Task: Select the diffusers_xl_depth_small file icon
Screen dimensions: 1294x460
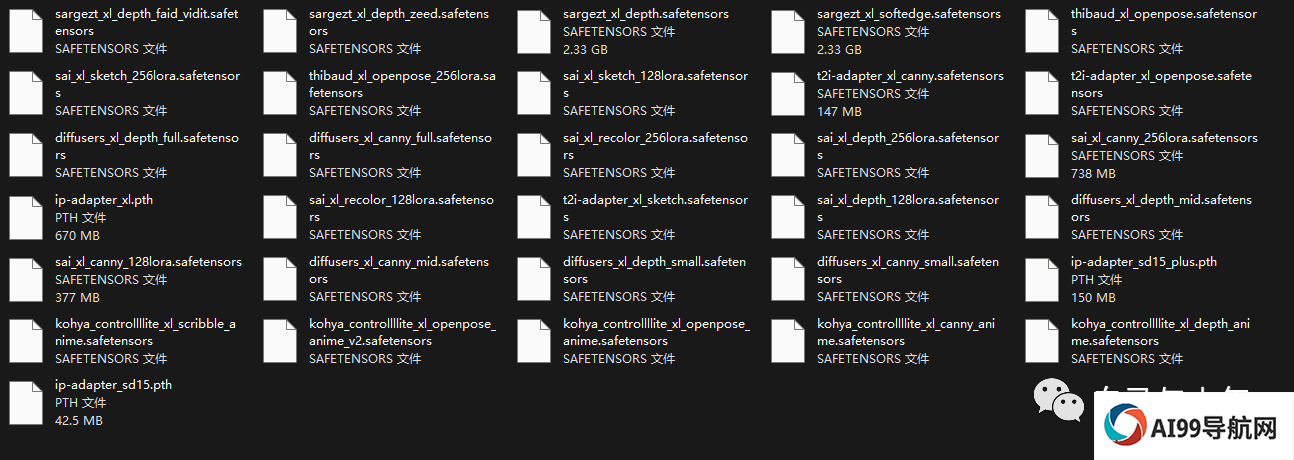Action: [534, 279]
